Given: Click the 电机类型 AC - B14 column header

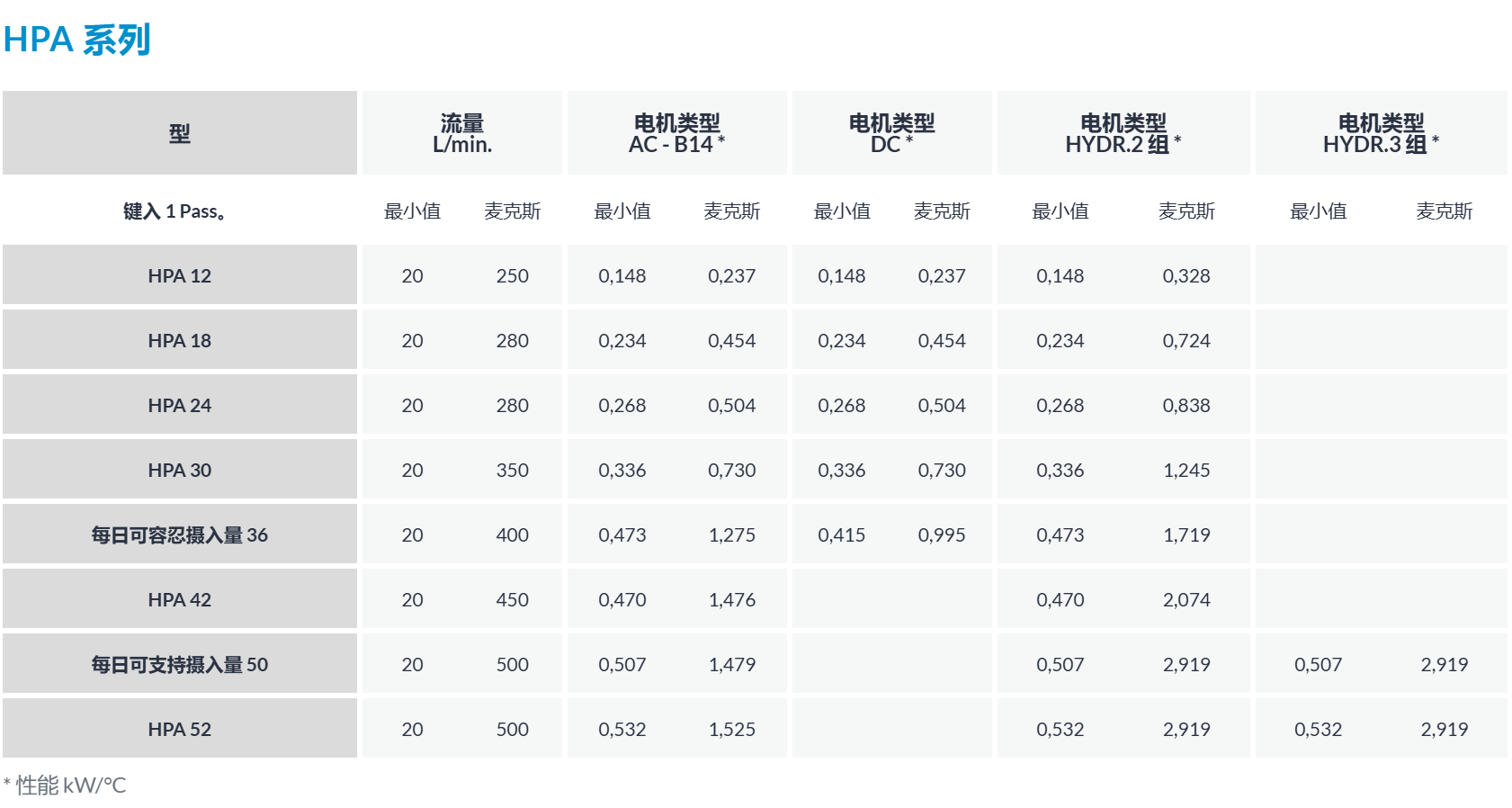Looking at the screenshot, I should pos(677,133).
